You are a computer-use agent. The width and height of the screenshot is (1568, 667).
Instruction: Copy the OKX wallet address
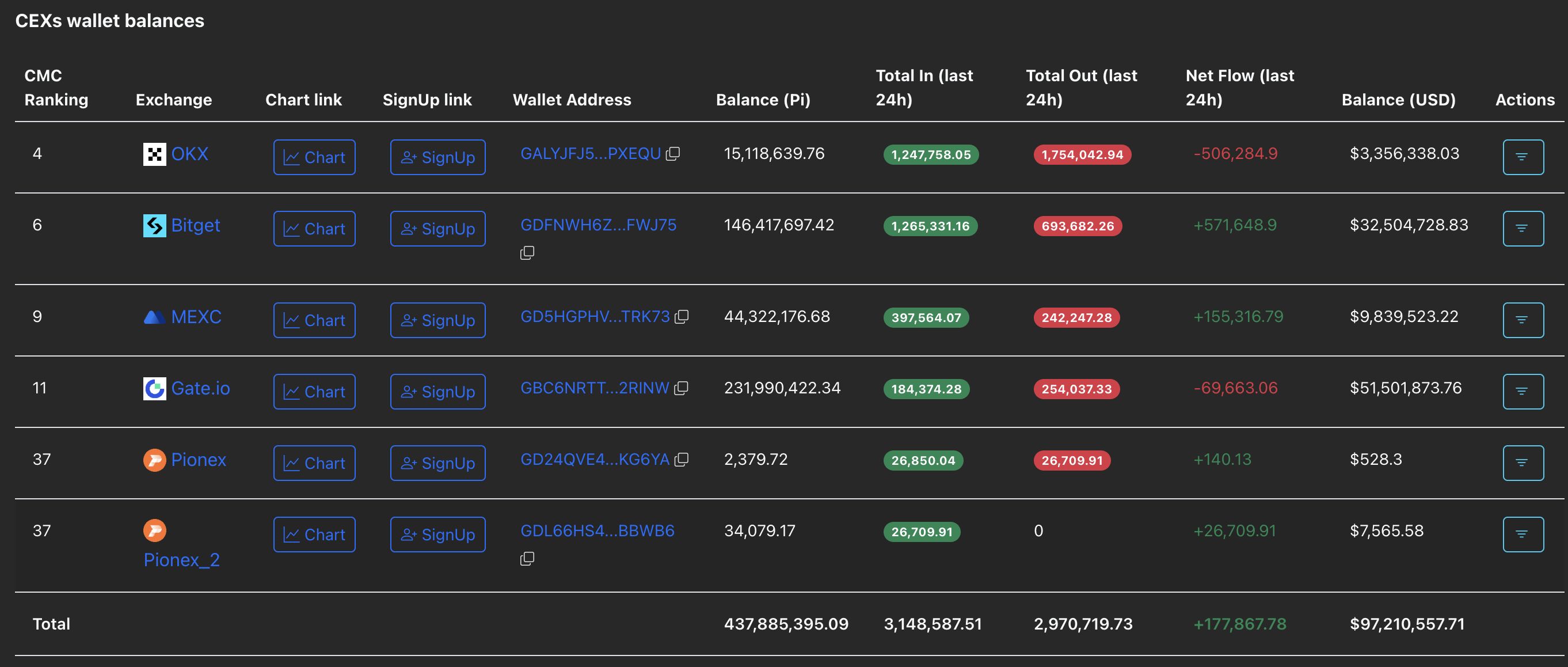pos(673,153)
